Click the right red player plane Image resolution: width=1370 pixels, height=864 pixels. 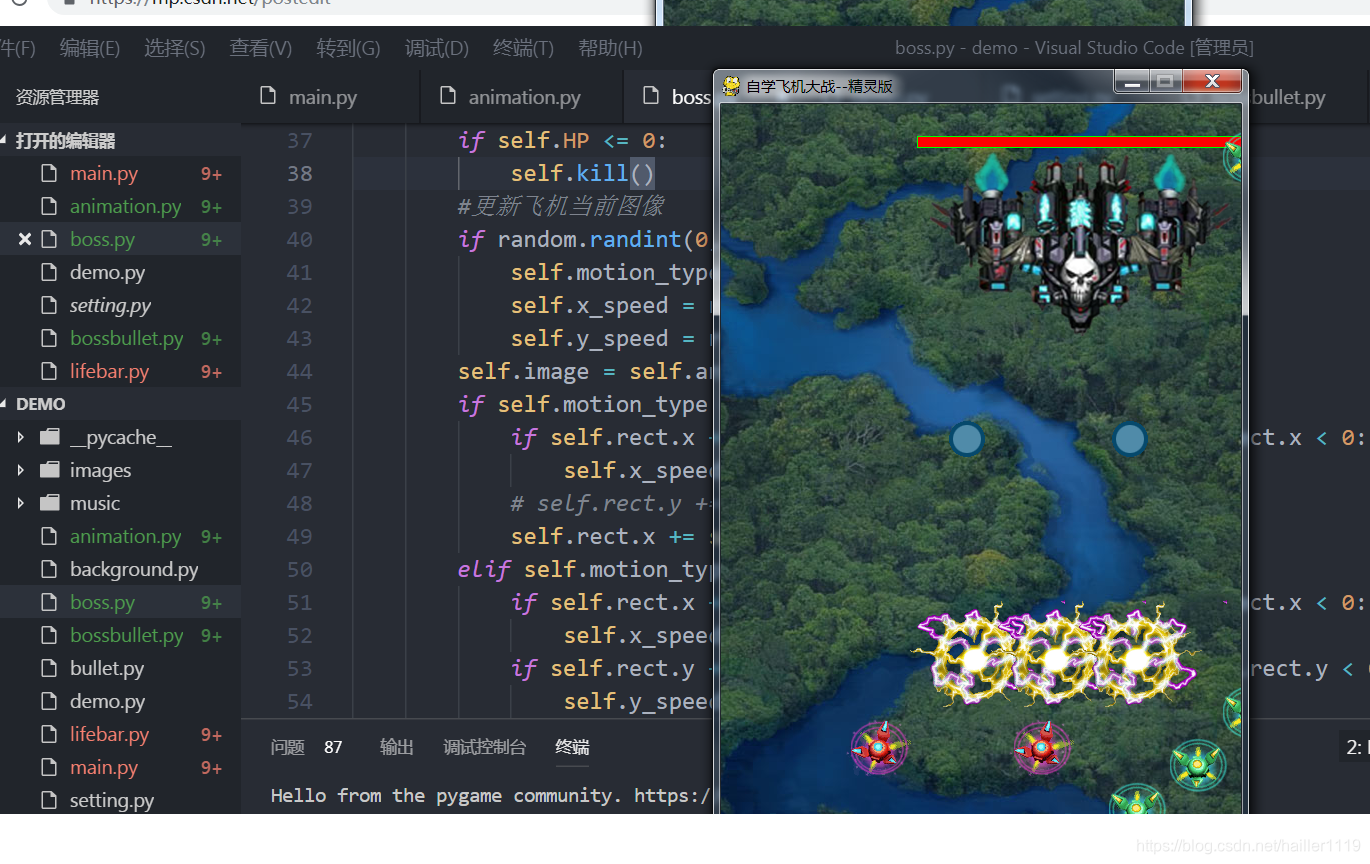click(x=1042, y=747)
